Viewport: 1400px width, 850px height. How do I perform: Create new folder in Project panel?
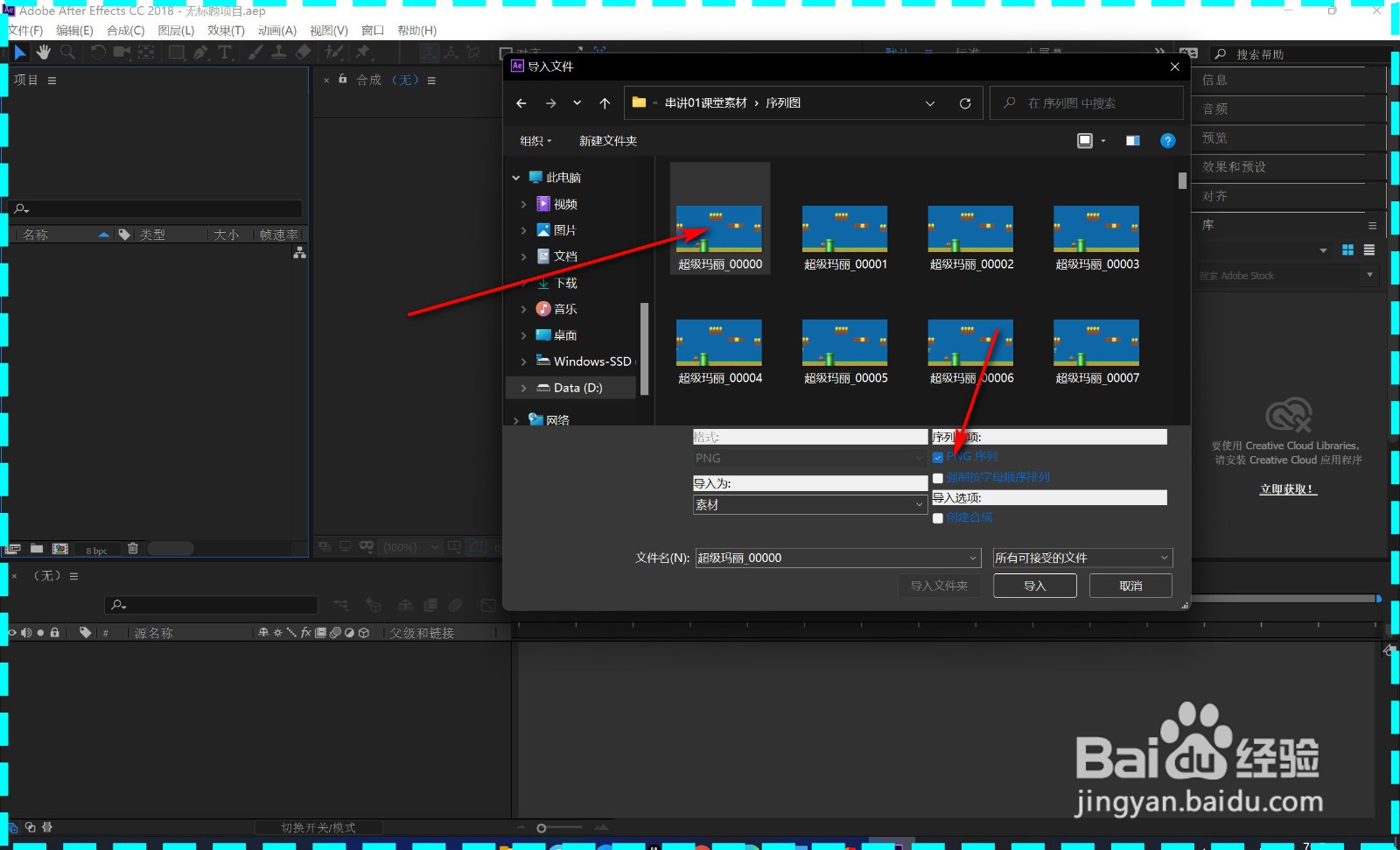pyautogui.click(x=37, y=549)
